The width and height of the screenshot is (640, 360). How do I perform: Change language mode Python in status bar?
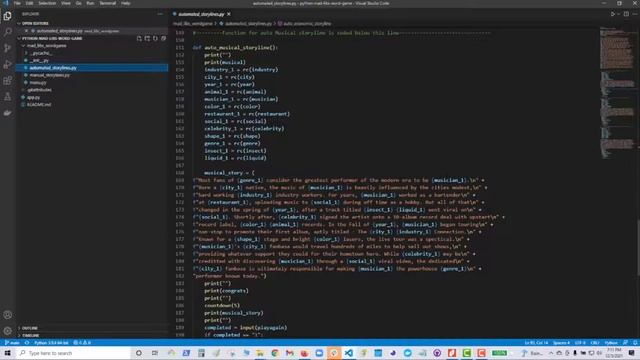[x=611, y=342]
